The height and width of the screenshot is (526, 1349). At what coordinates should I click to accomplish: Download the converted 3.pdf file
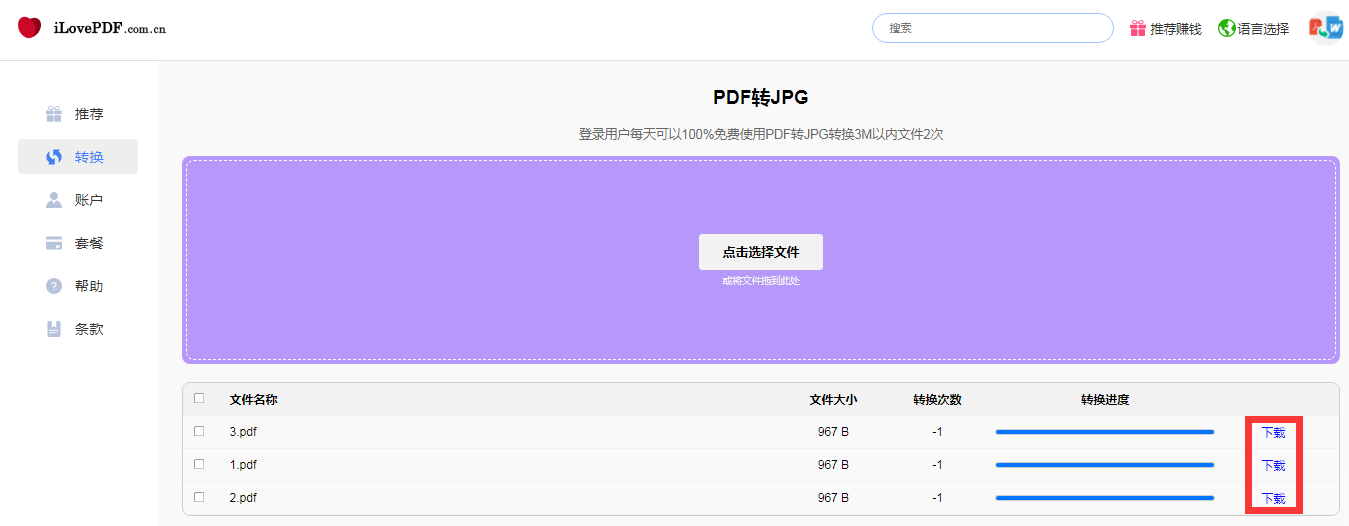(1273, 433)
